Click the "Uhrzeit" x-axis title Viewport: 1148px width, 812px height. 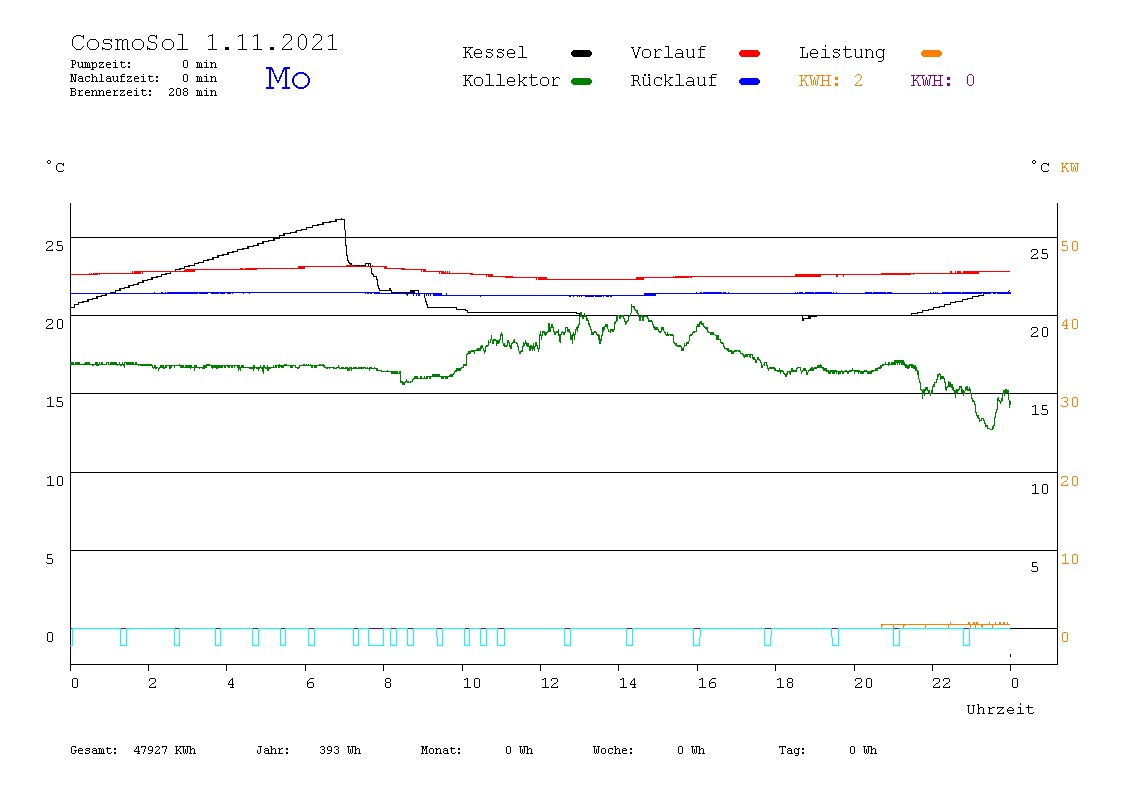pos(1000,709)
